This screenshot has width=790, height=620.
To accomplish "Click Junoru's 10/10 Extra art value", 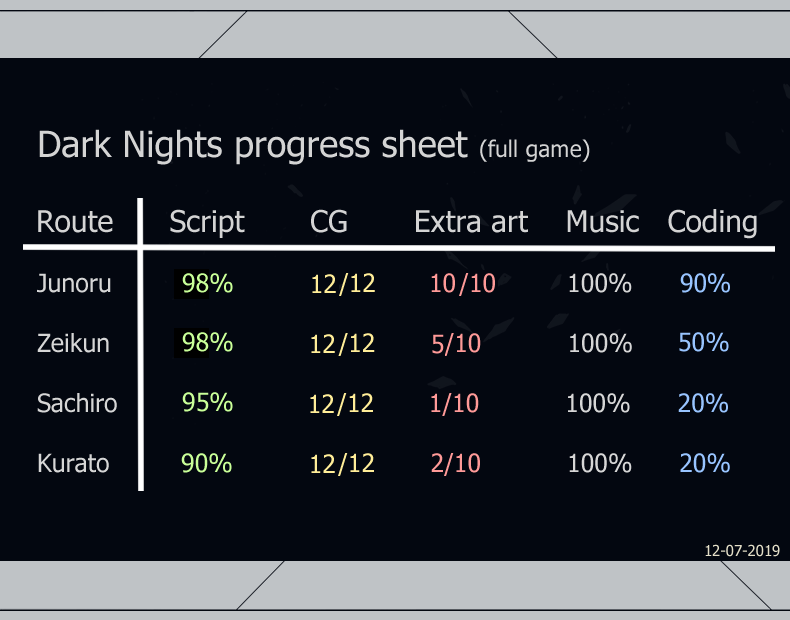I will click(462, 284).
